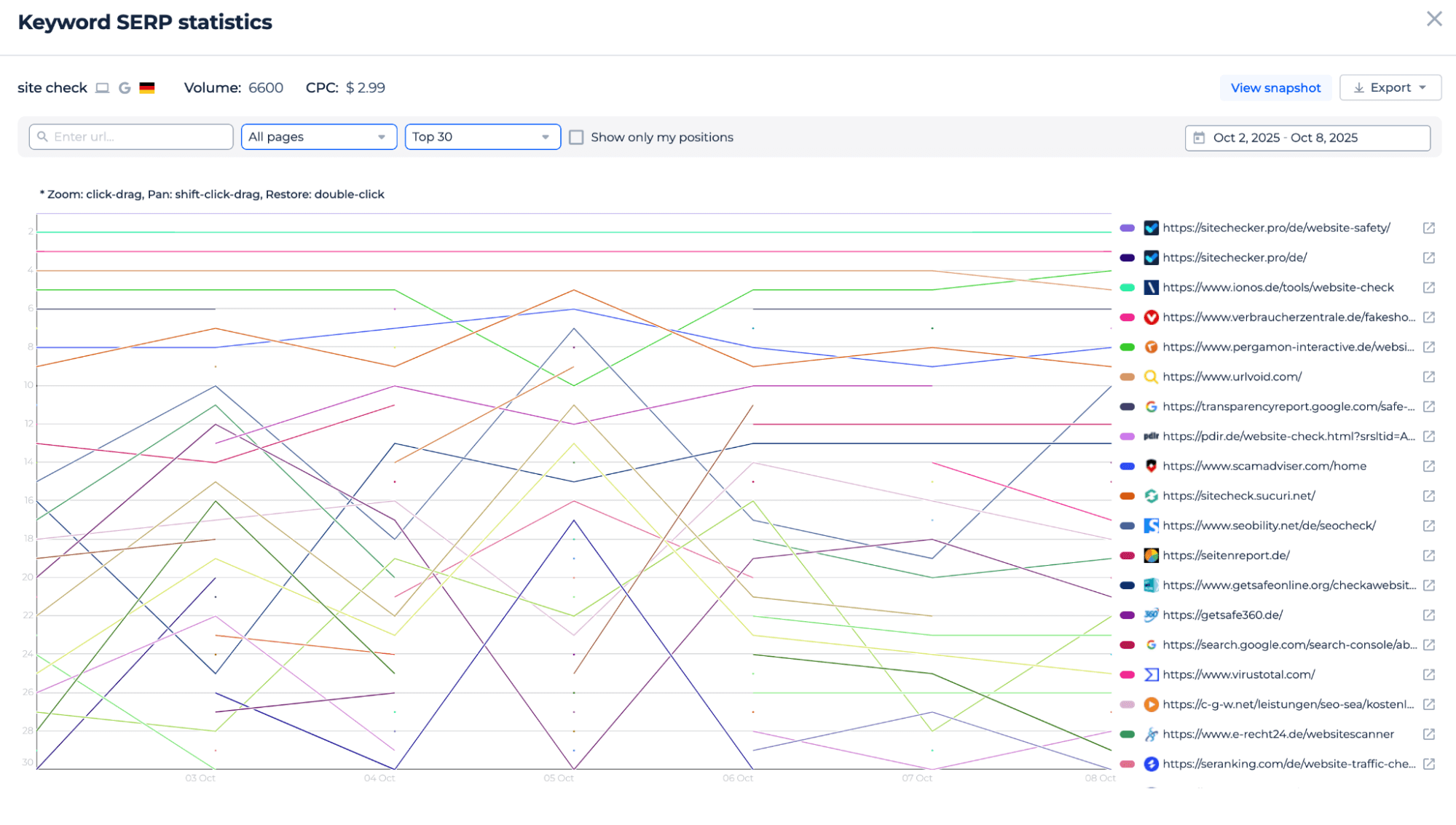Click the German flag icon
The width and height of the screenshot is (1456, 825).
coord(147,88)
